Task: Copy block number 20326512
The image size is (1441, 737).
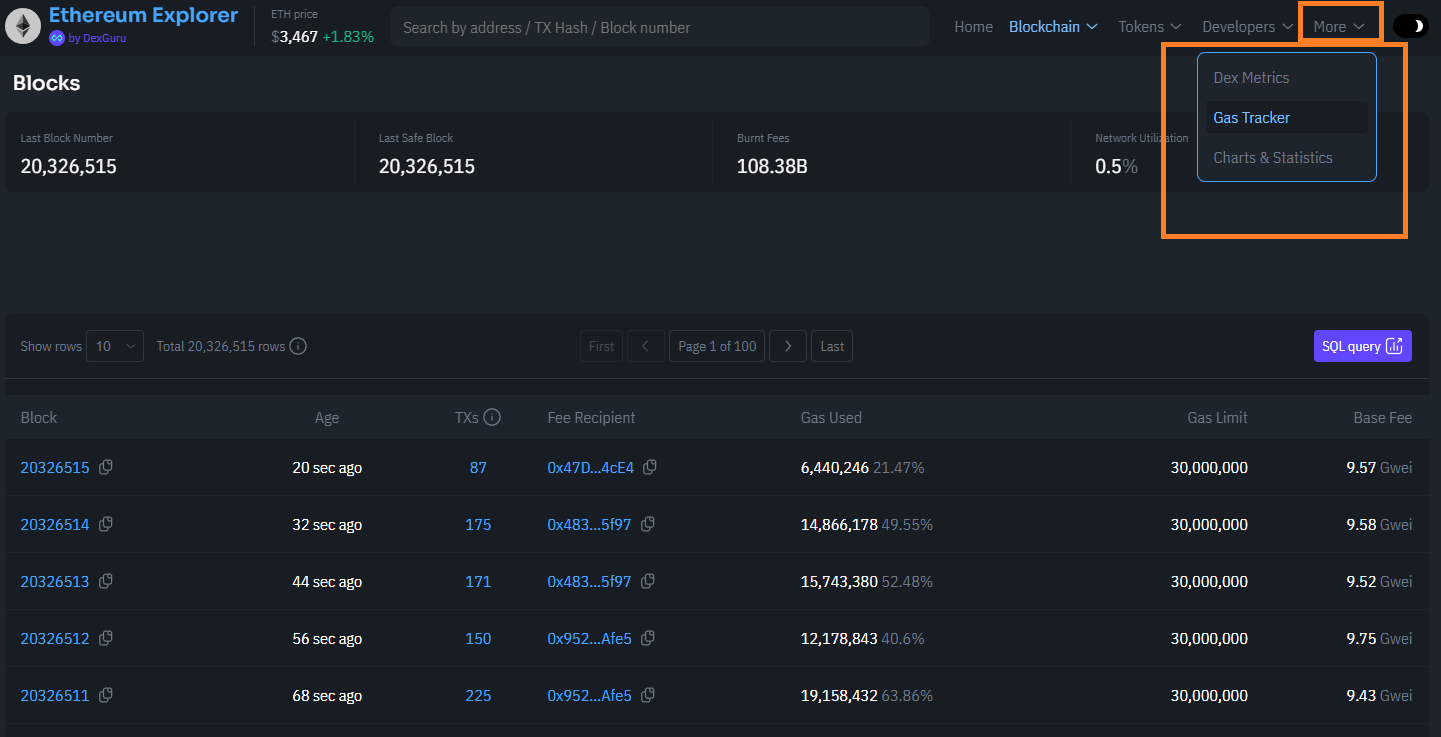Action: coord(106,638)
